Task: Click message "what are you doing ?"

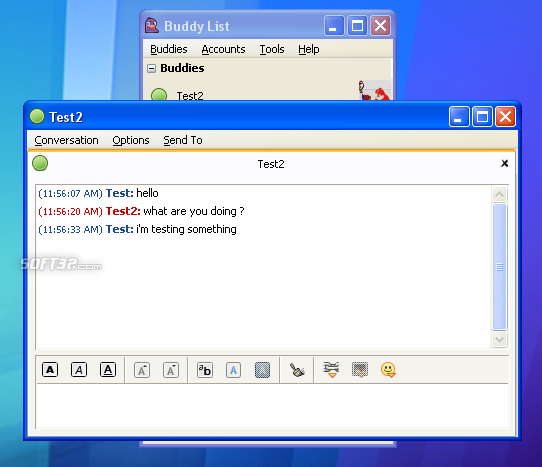Action: (194, 211)
